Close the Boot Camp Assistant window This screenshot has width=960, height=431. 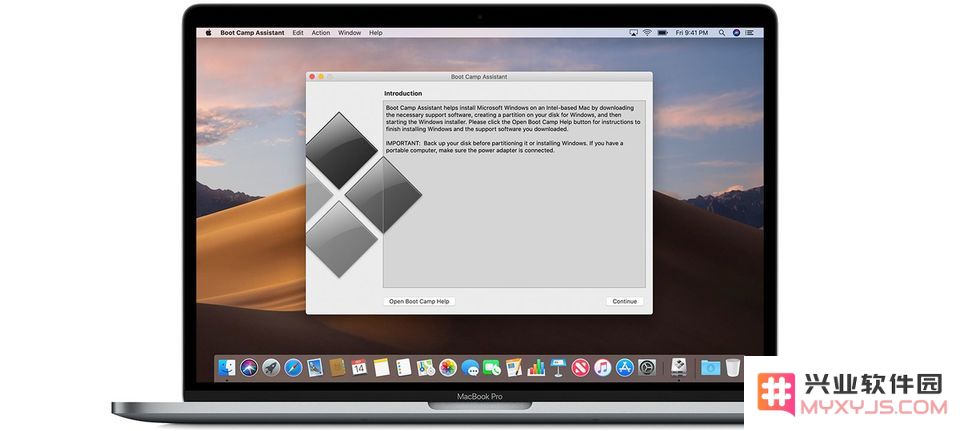point(312,77)
